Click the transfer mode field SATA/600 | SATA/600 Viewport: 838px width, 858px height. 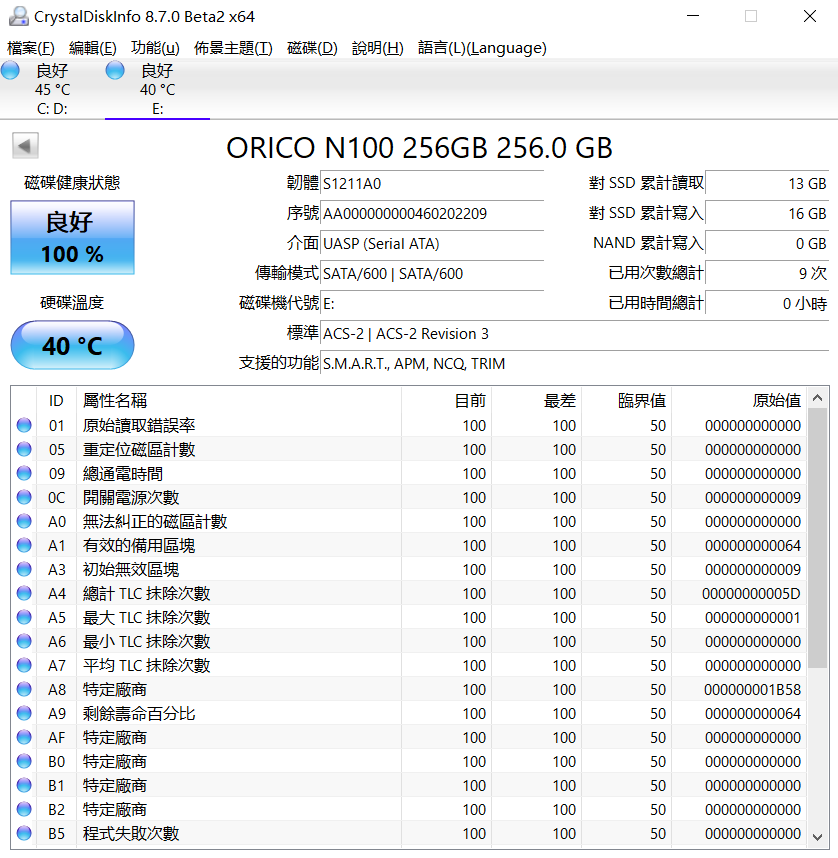pos(432,274)
